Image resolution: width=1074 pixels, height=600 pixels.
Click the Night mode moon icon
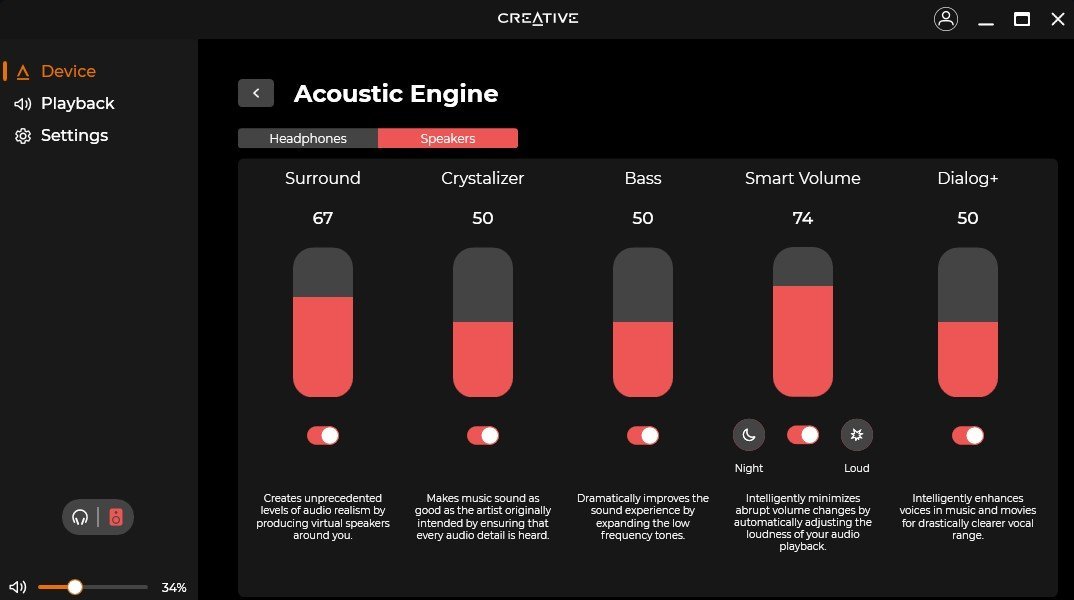749,435
